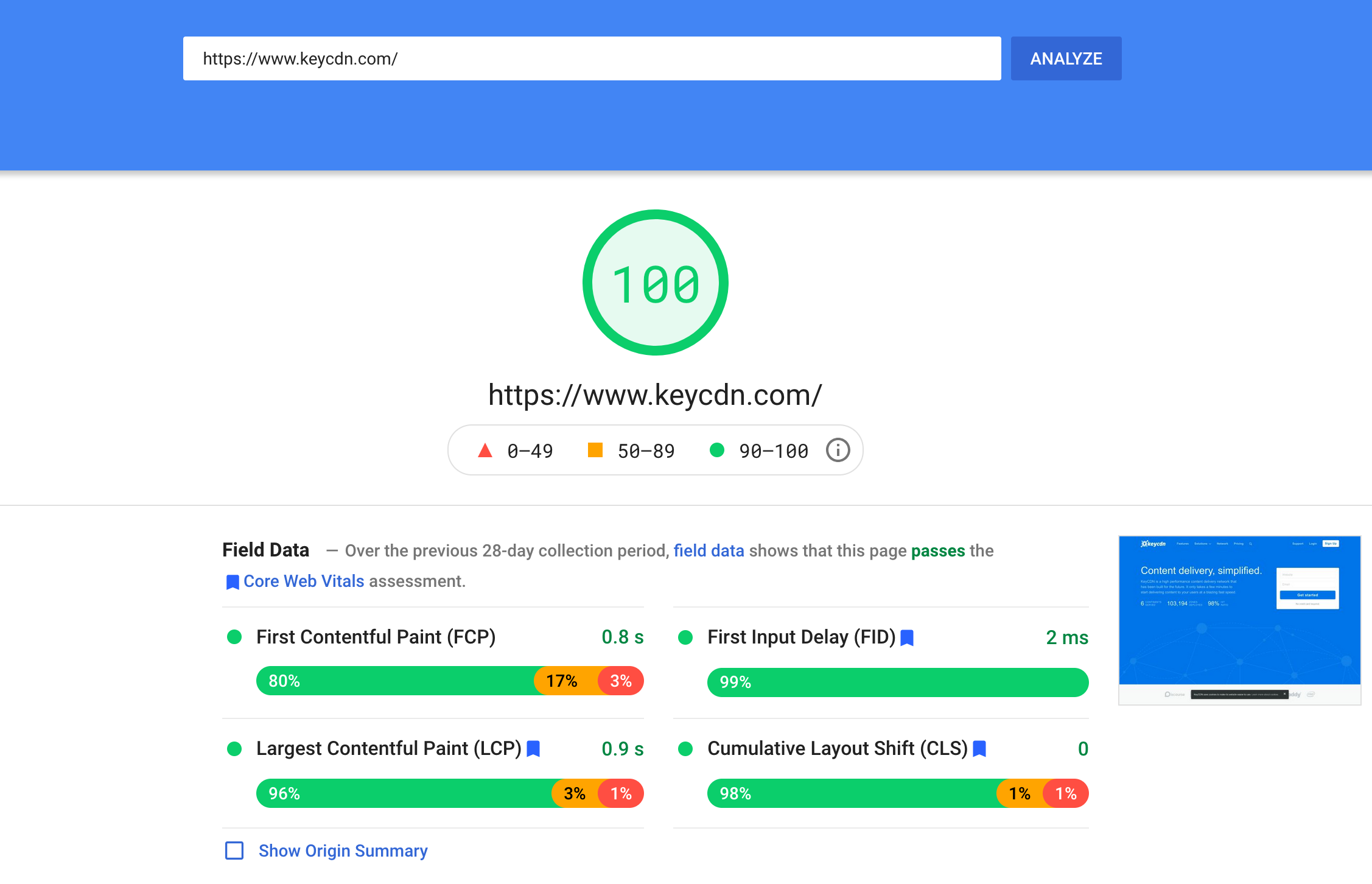Click the 96% green segment of LCP bar
This screenshot has height=884, width=1372.
point(404,793)
